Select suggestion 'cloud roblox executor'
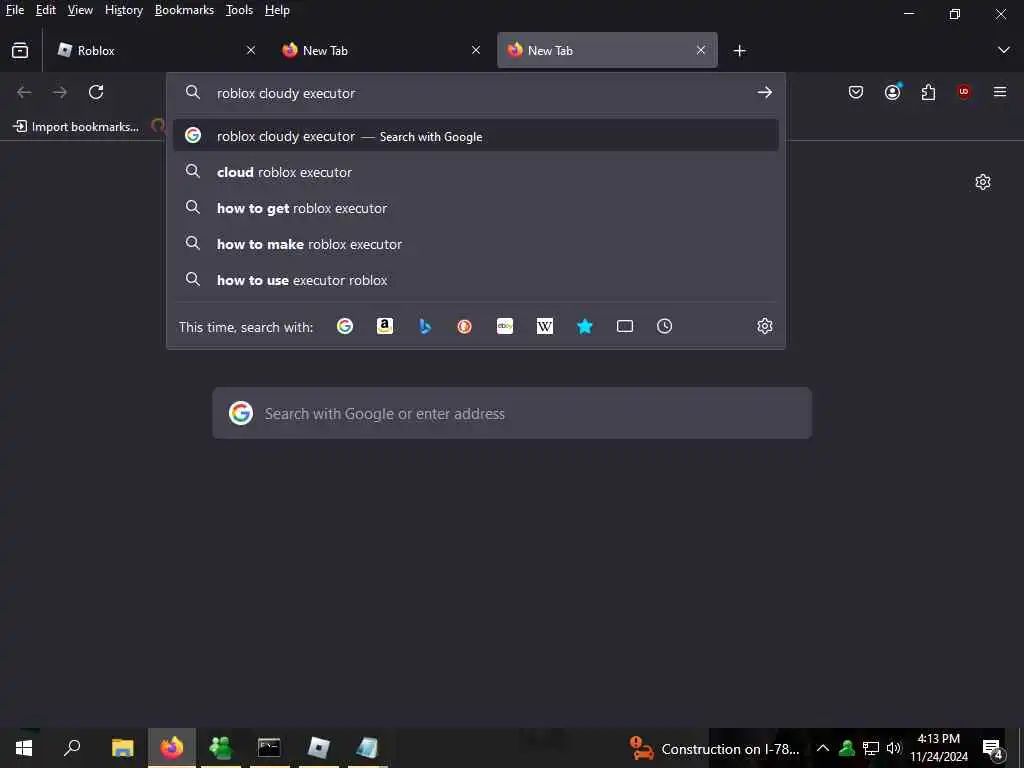Image resolution: width=1024 pixels, height=768 pixels. 475,172
